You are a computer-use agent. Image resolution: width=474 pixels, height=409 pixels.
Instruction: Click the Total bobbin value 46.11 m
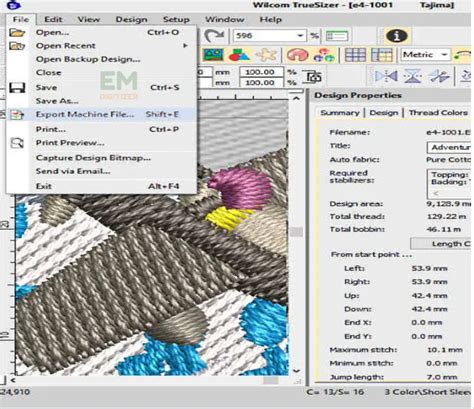coord(444,229)
